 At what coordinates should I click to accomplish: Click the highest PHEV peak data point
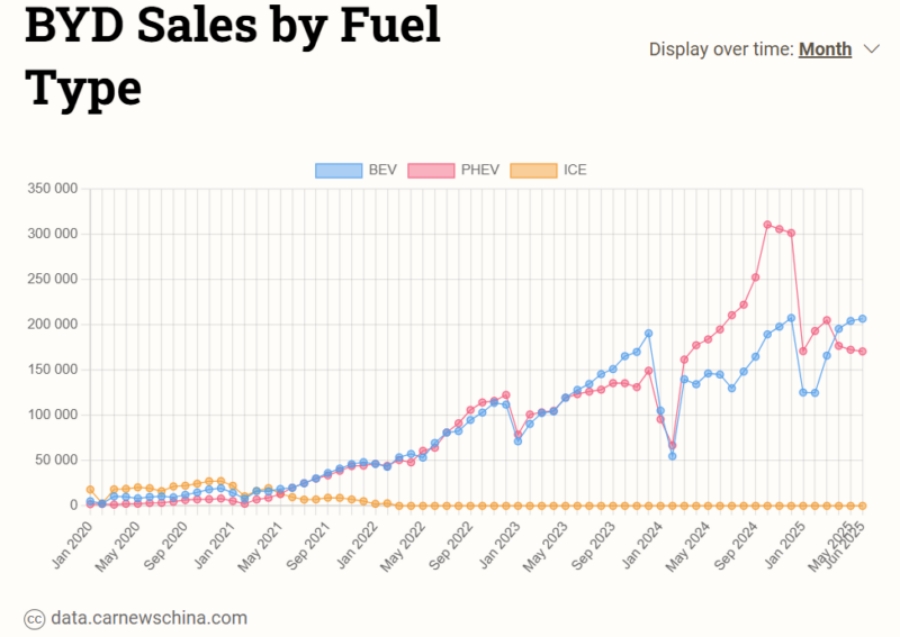[767, 225]
